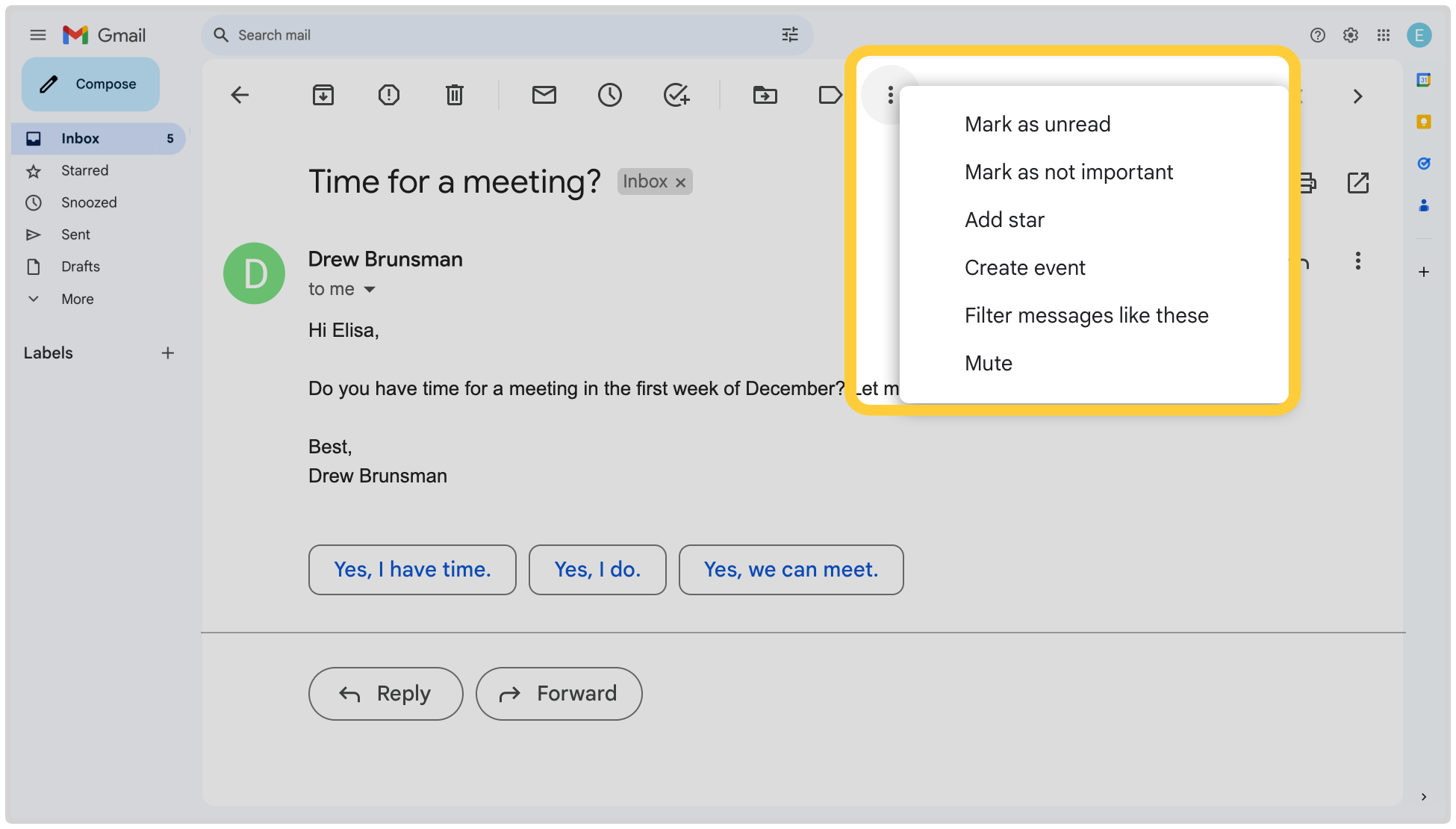Open search filter options in search bar
The width and height of the screenshot is (1456, 829).
point(789,35)
